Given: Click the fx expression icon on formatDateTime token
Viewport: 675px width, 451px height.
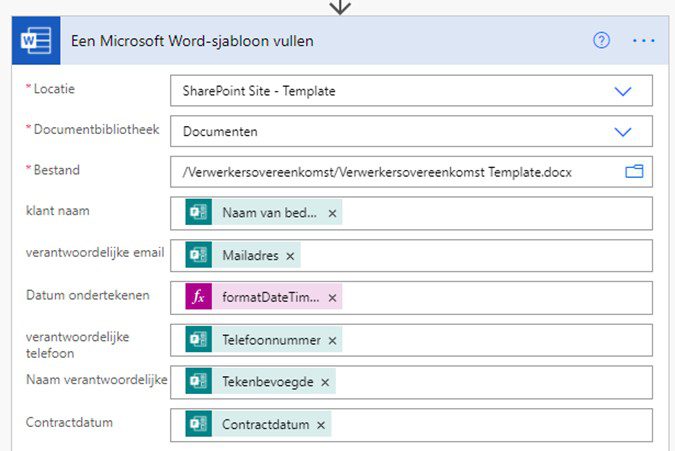Looking at the screenshot, I should point(198,297).
